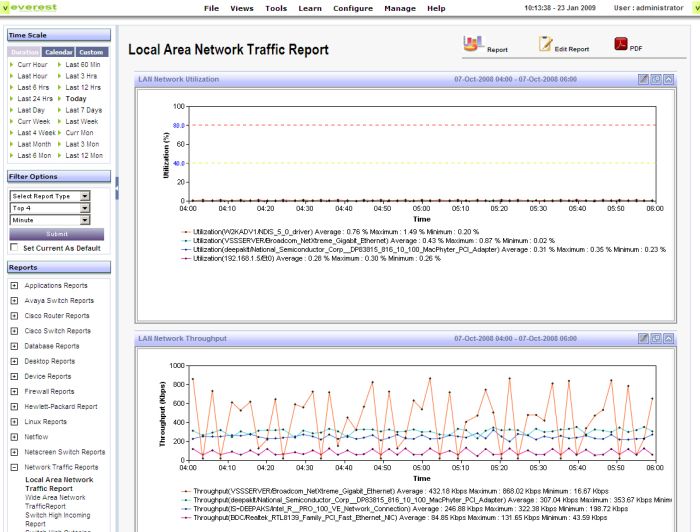The width and height of the screenshot is (700, 532).
Task: Open Device Reports tree item
Action: [48, 376]
